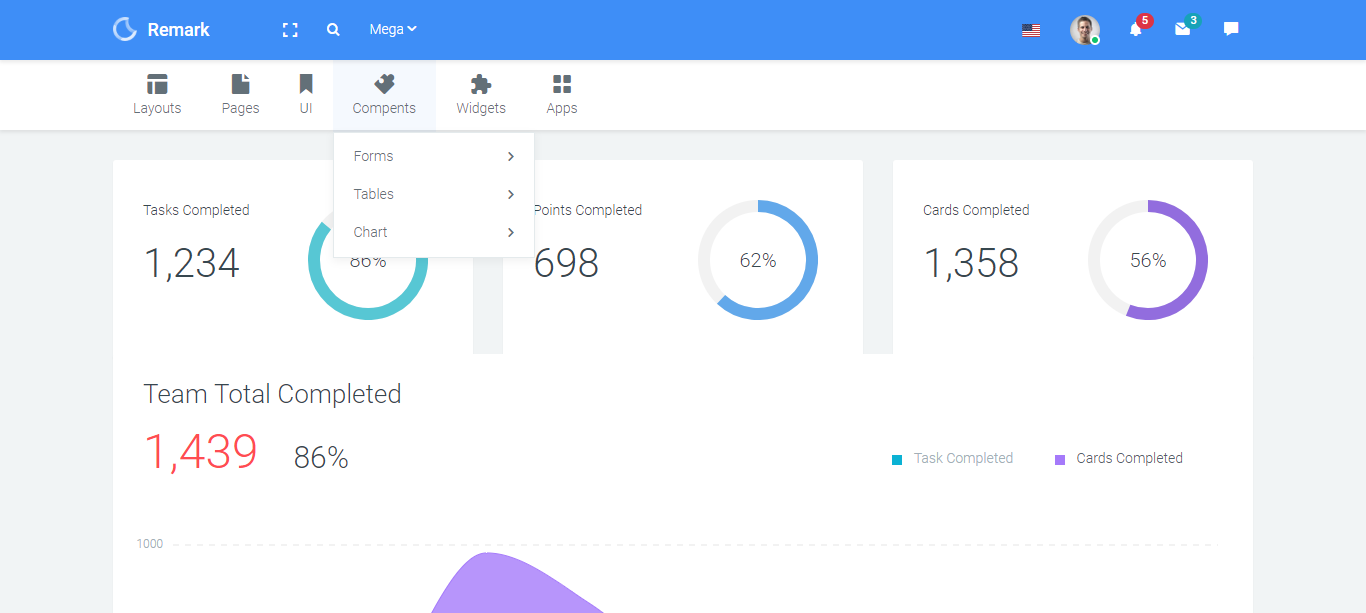This screenshot has width=1366, height=613.
Task: Click the US flag language icon
Action: point(1031,30)
